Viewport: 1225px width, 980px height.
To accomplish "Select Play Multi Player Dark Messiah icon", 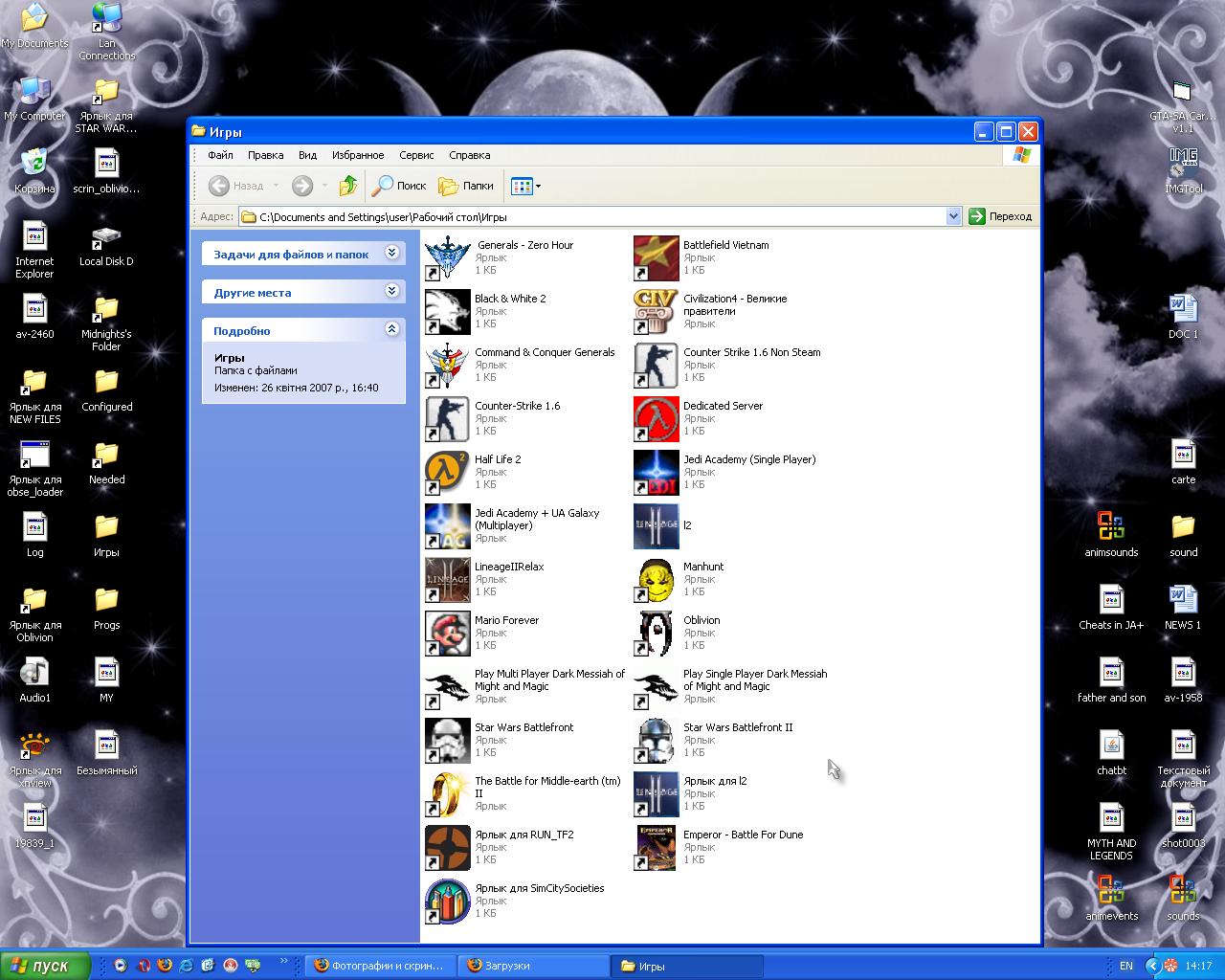I will (x=448, y=687).
